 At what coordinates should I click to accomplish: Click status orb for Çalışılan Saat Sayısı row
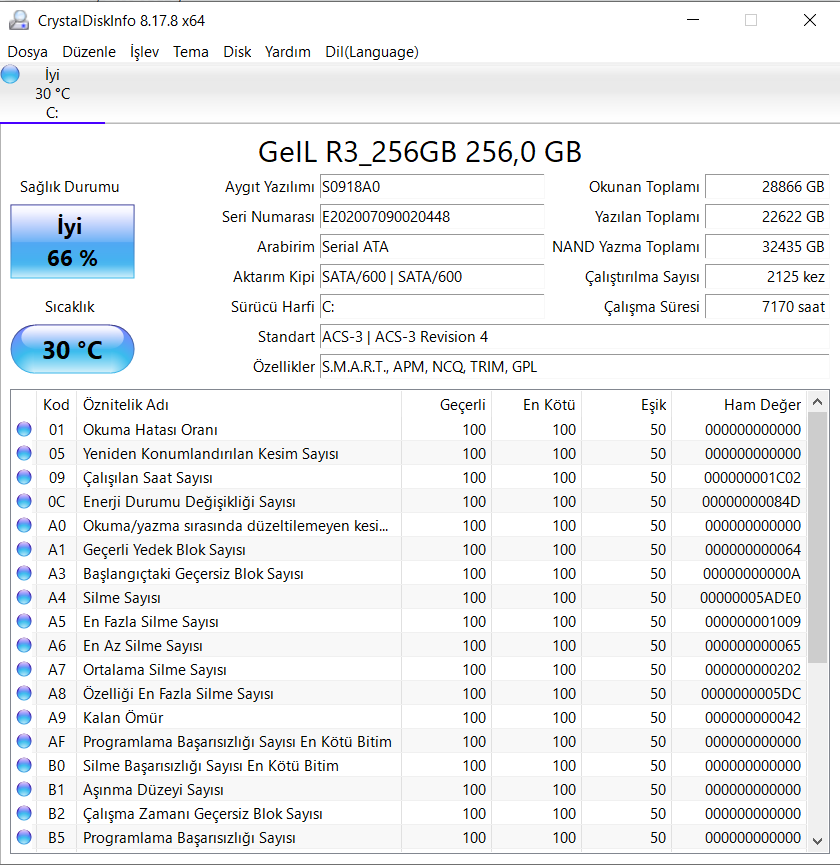tap(24, 478)
